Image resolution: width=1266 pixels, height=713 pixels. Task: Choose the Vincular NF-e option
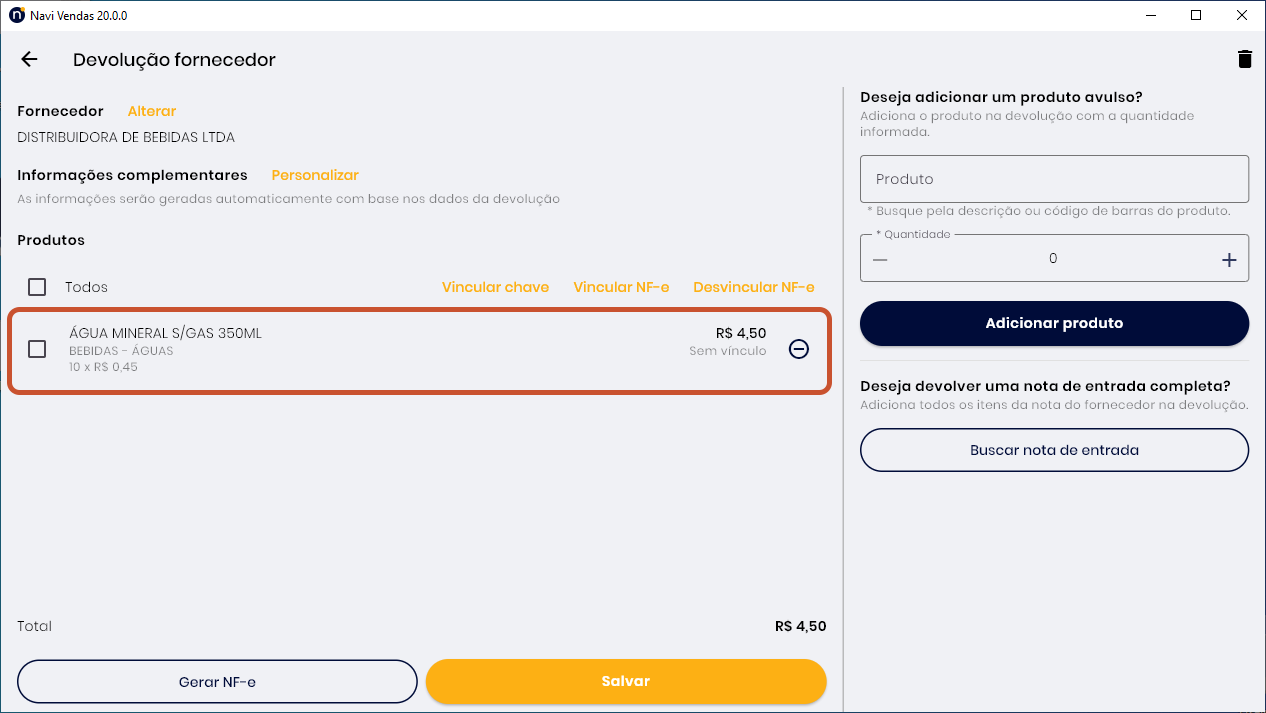point(621,287)
